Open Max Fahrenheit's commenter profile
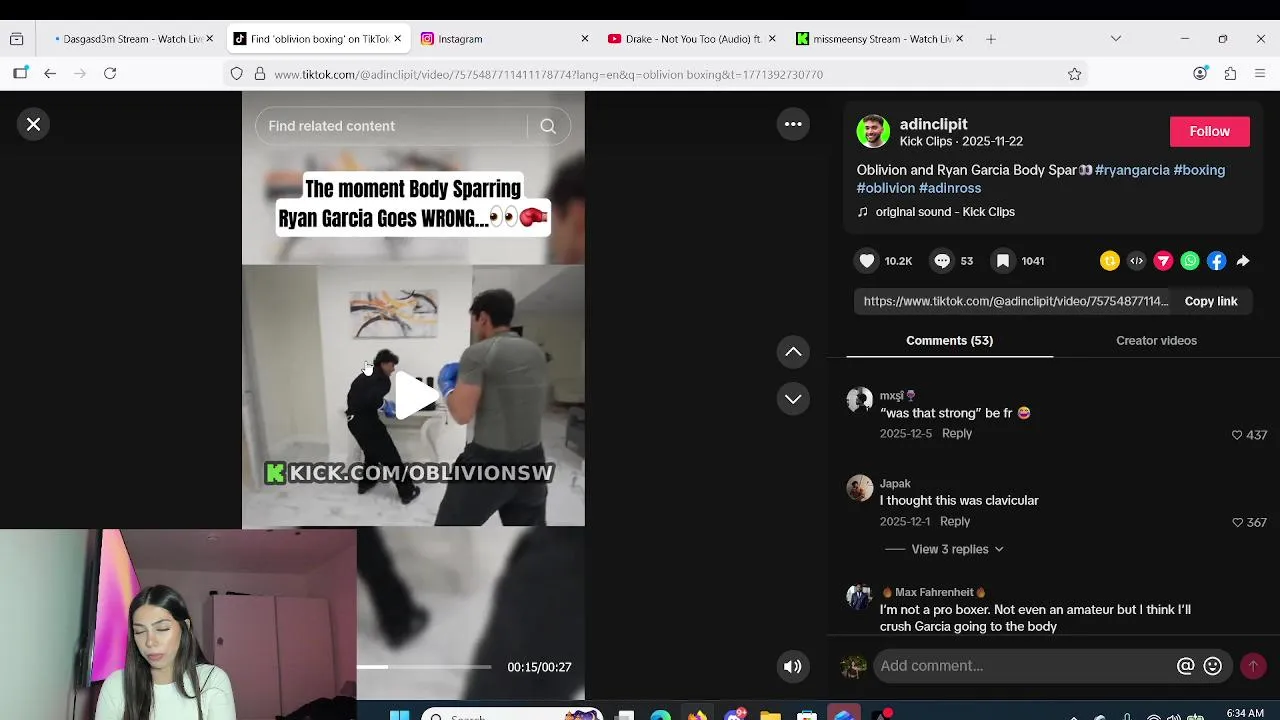The width and height of the screenshot is (1280, 720). pos(859,598)
